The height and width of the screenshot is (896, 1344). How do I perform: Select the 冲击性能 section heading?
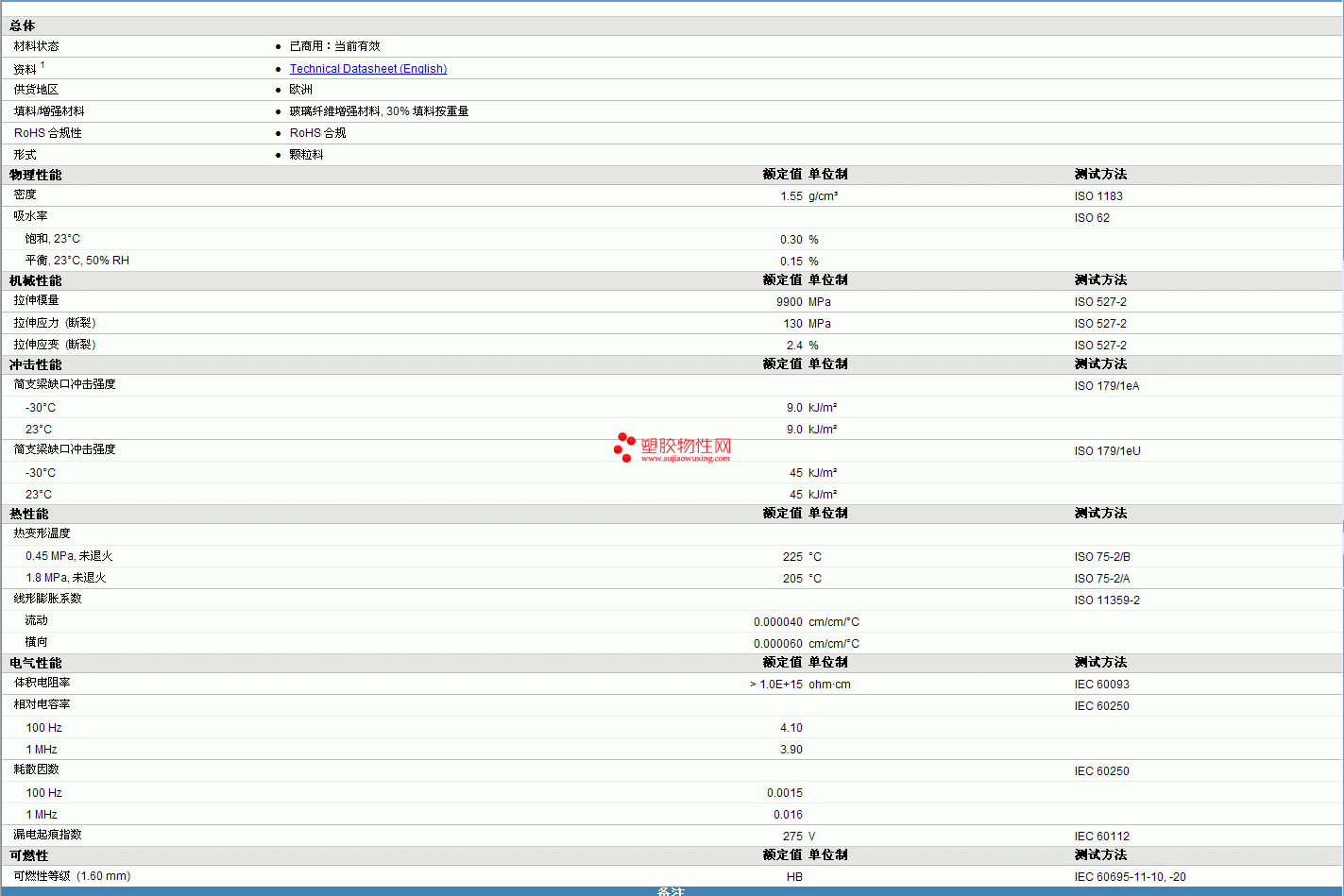click(36, 364)
